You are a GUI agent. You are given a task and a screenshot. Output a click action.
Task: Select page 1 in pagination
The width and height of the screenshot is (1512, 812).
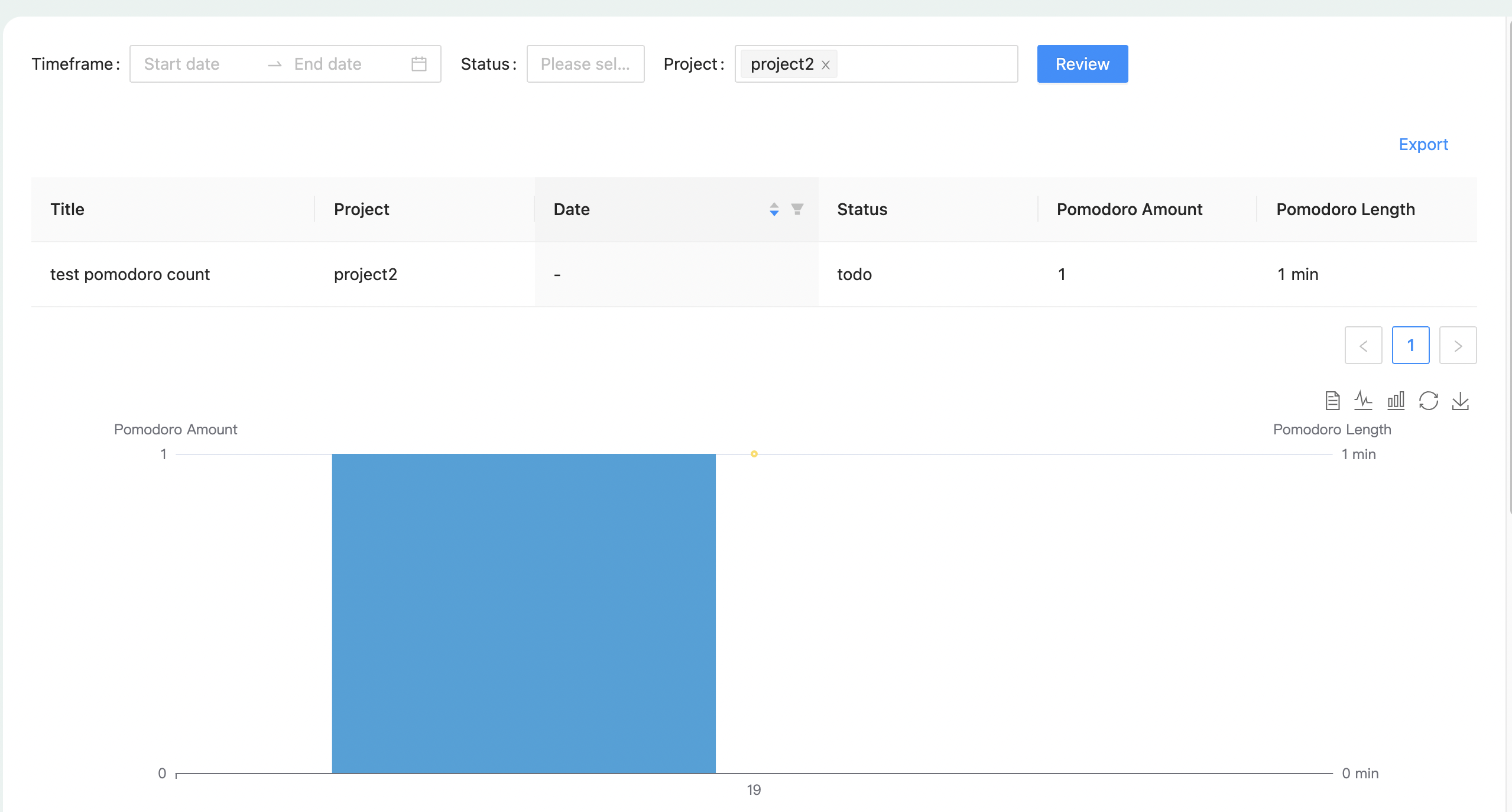[x=1410, y=345]
